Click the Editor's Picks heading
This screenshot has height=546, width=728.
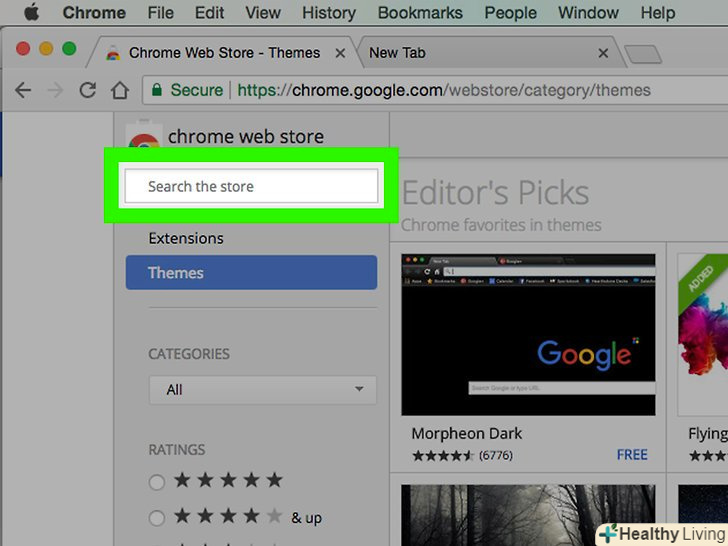coord(495,193)
